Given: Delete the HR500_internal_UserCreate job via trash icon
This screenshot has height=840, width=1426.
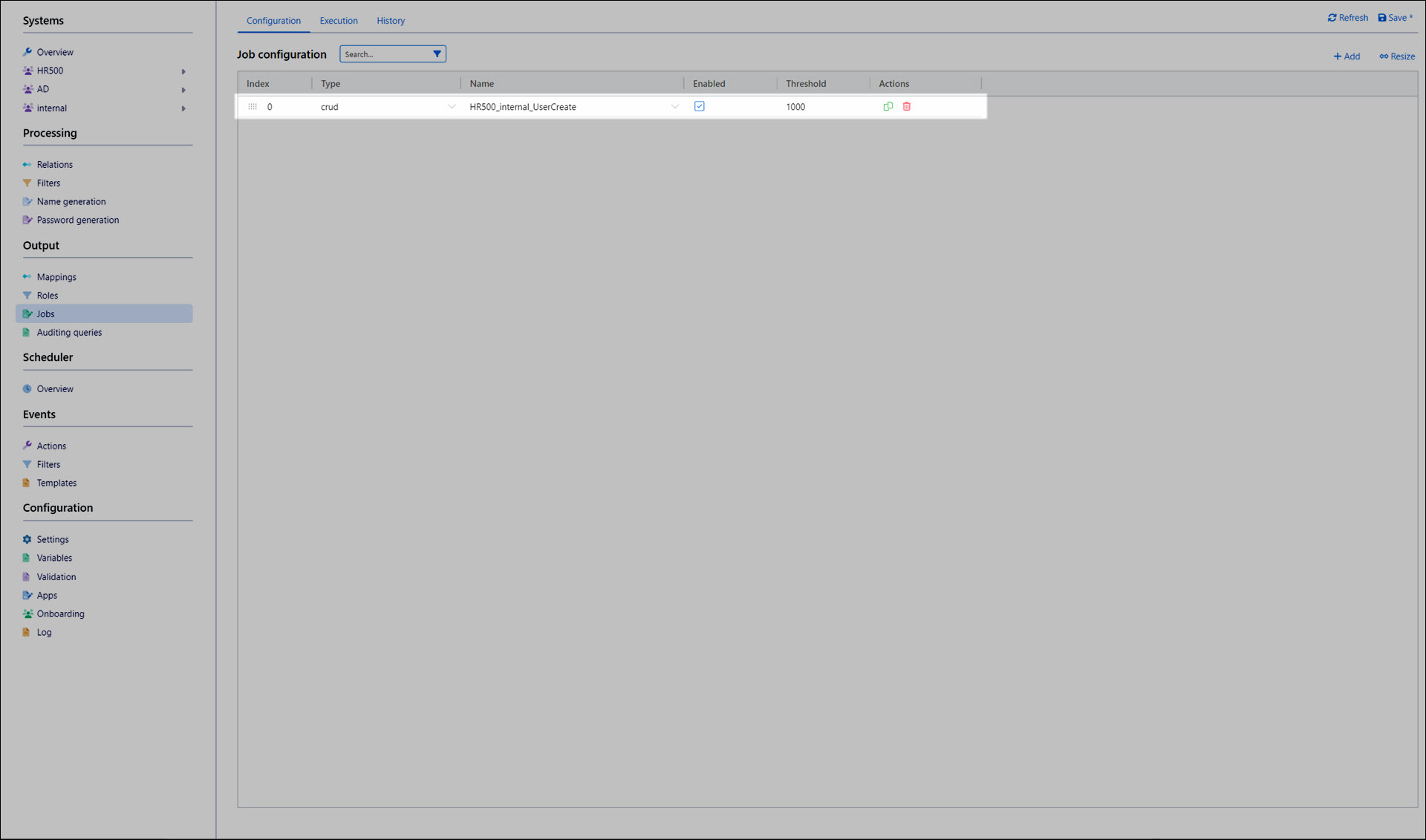Looking at the screenshot, I should 906,106.
